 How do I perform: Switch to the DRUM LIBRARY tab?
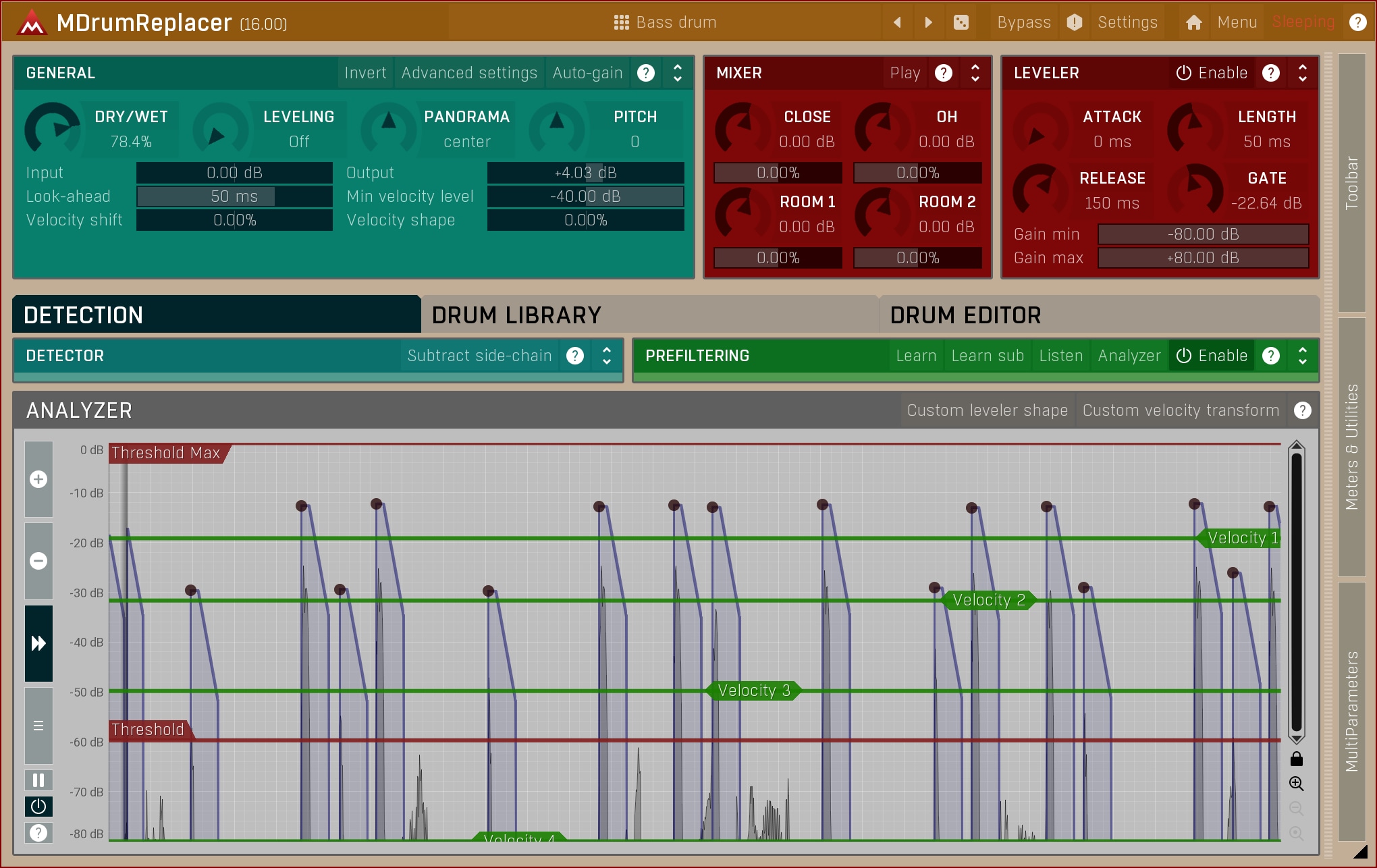click(650, 315)
